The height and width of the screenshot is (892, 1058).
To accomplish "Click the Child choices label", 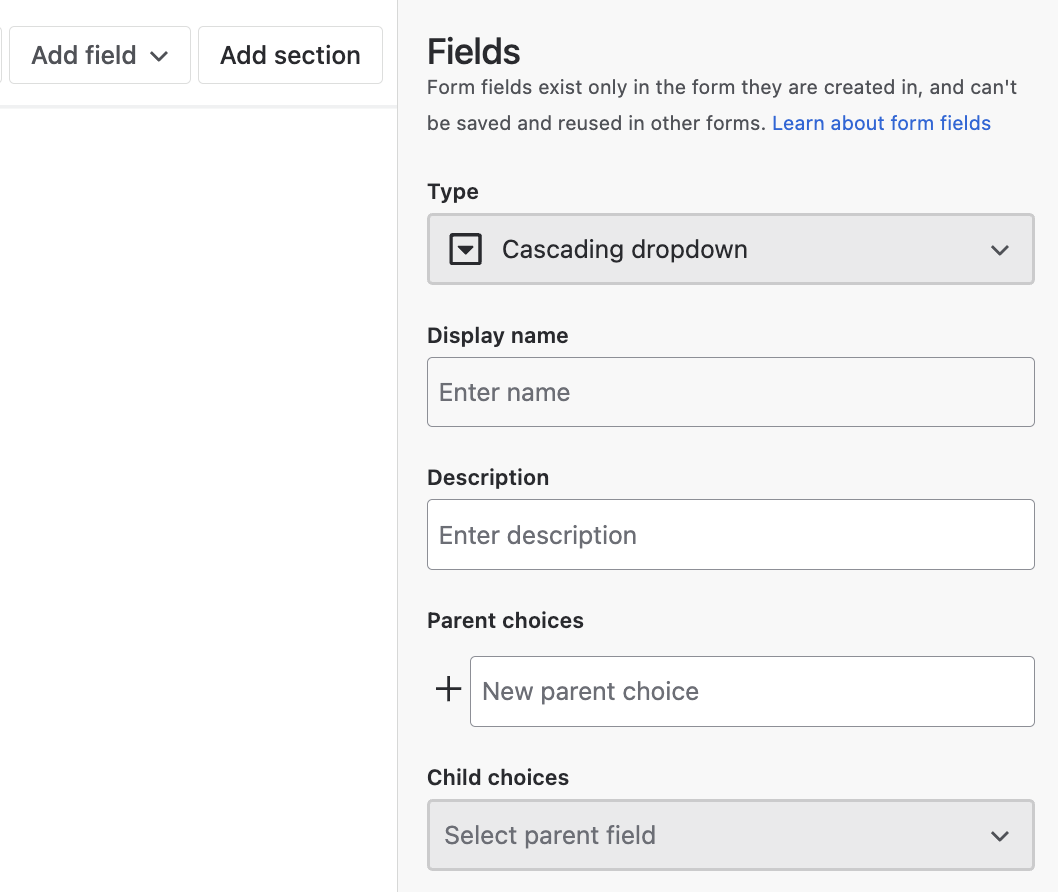I will tap(497, 777).
